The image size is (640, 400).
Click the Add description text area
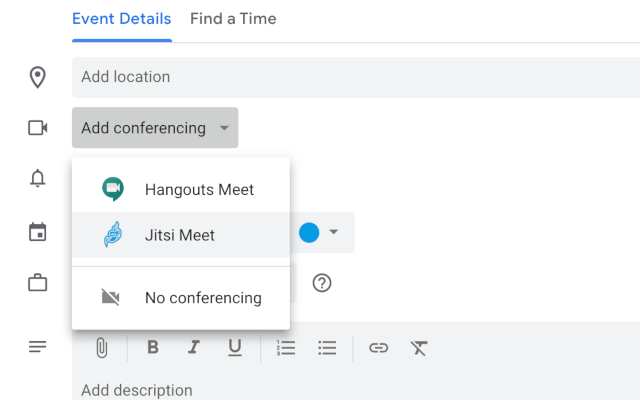(356, 390)
